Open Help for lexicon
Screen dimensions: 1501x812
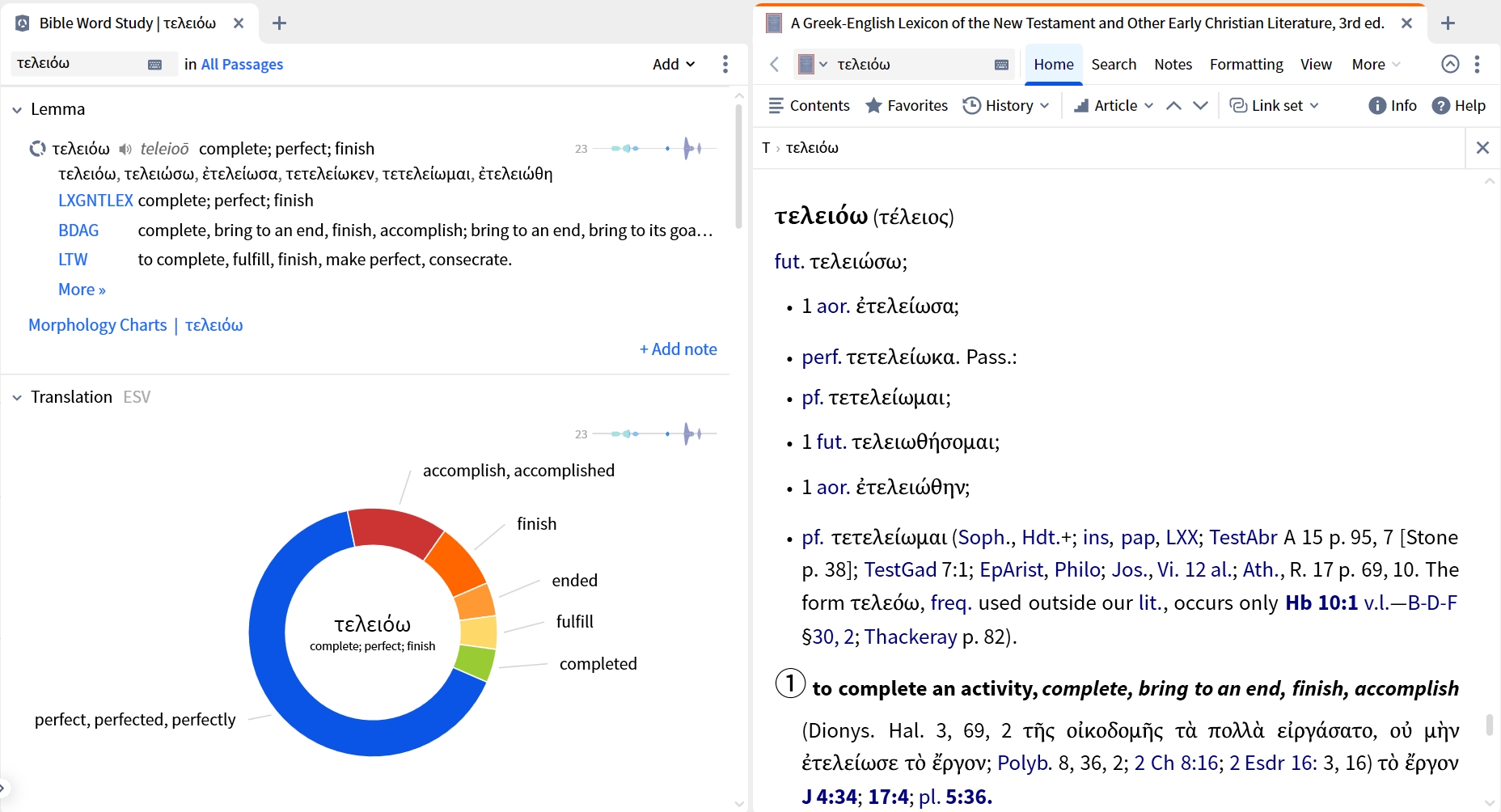1459,105
